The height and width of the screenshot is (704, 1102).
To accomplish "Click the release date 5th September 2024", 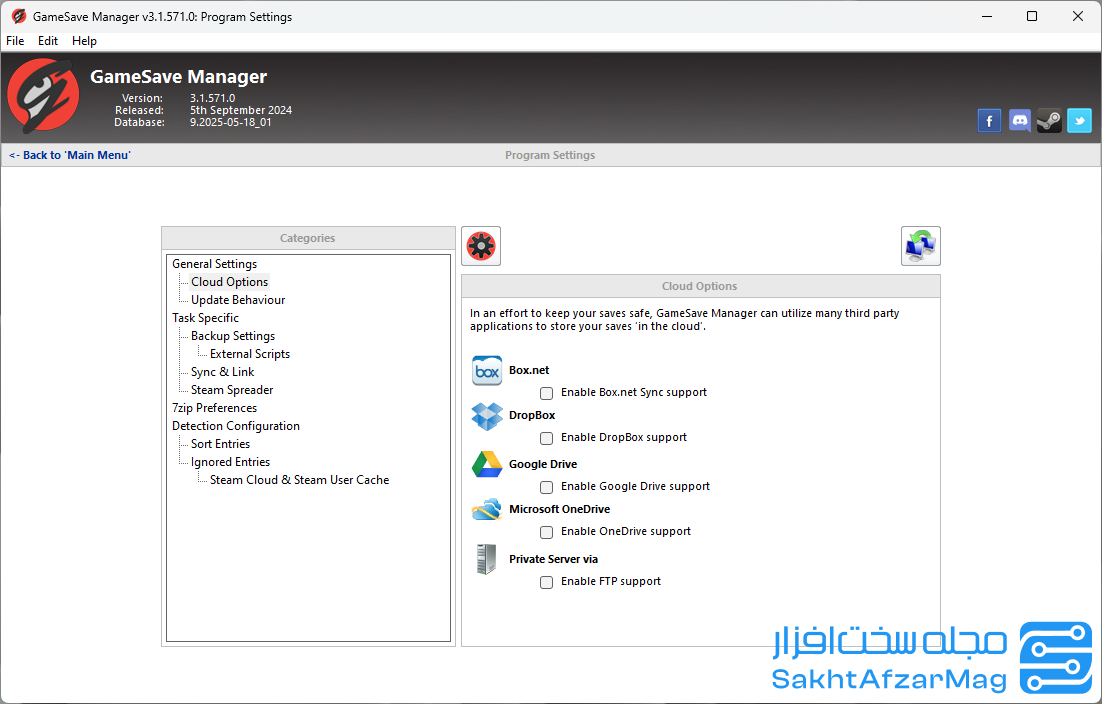I will tap(240, 110).
